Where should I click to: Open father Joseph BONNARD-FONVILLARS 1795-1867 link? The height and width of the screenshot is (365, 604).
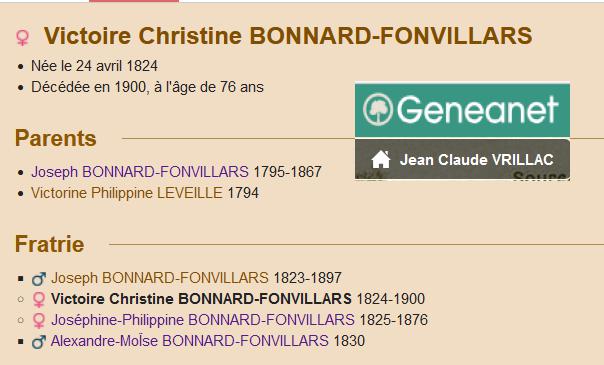(x=140, y=172)
